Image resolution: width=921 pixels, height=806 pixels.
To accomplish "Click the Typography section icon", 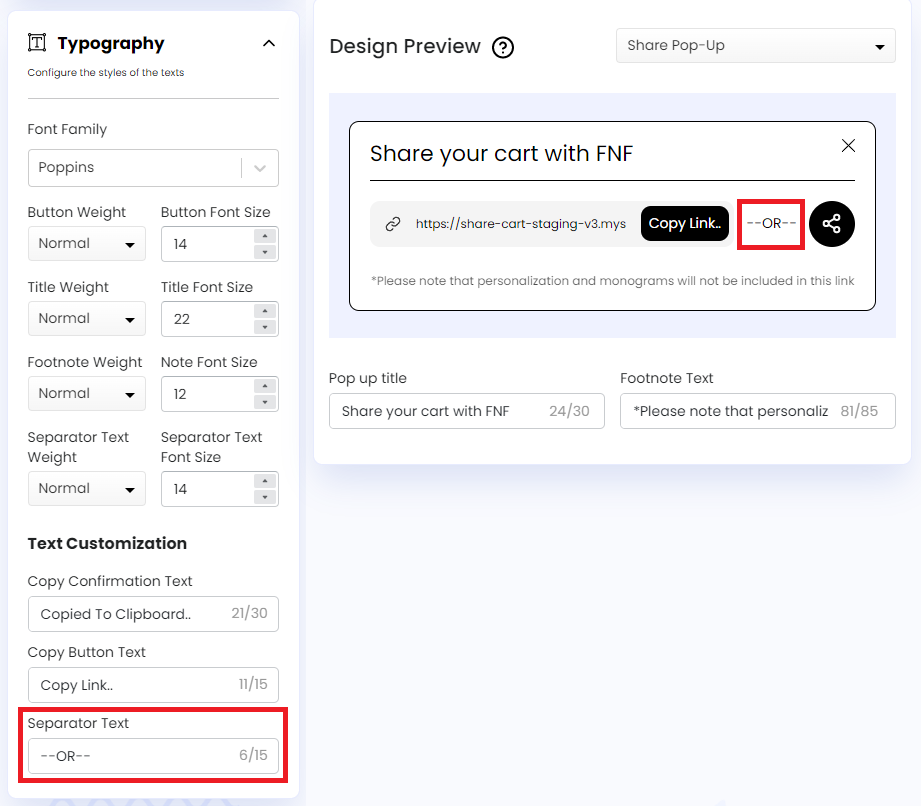I will click(37, 43).
